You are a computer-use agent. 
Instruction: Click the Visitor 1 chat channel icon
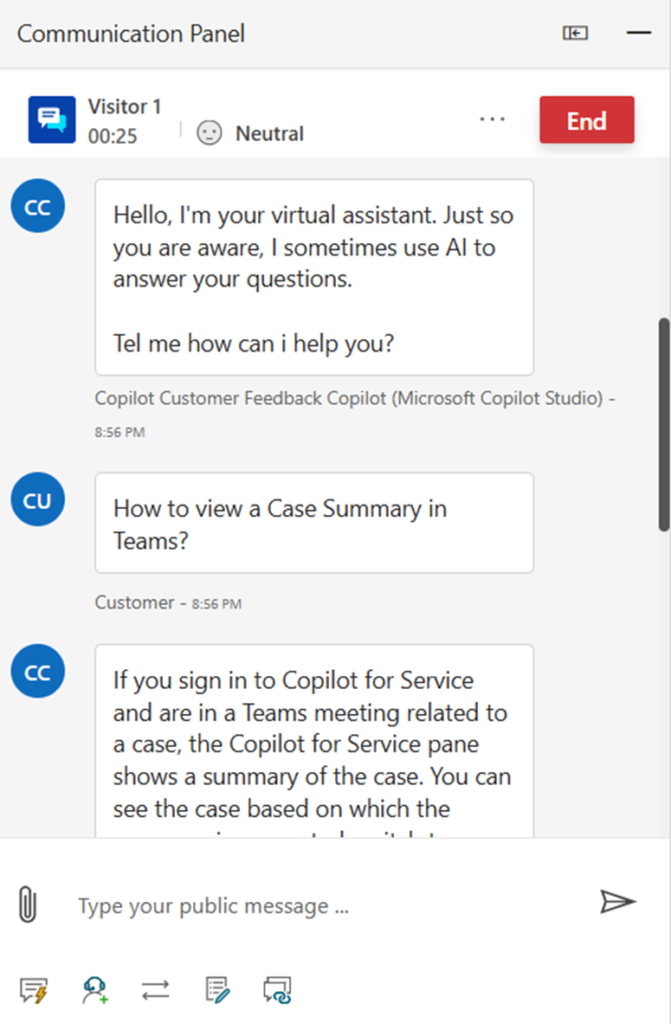(52, 120)
